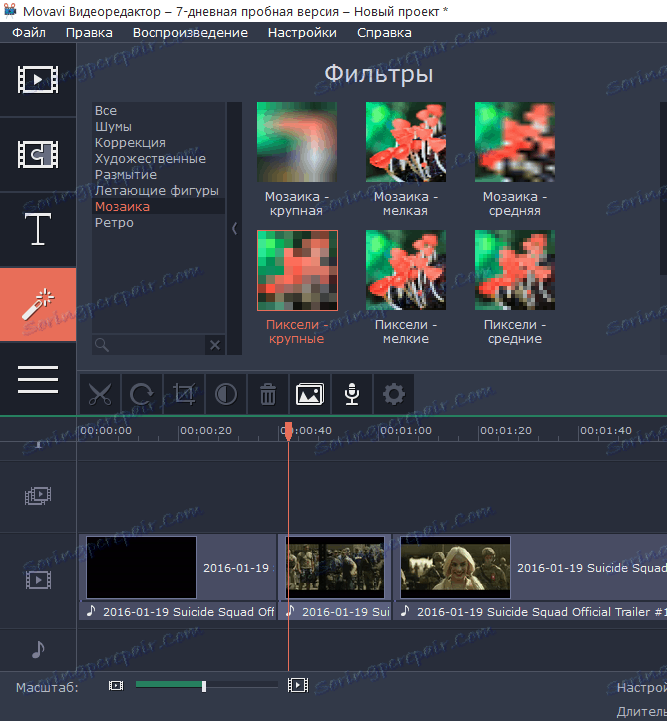Select the first black-thumbnail video clip

click(x=177, y=568)
